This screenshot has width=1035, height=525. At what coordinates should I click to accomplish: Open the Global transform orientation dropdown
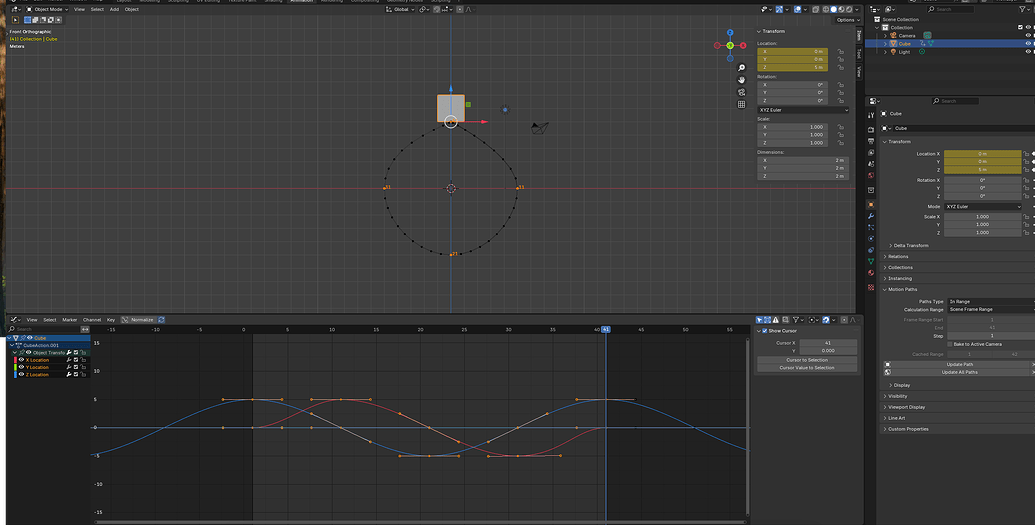point(401,9)
